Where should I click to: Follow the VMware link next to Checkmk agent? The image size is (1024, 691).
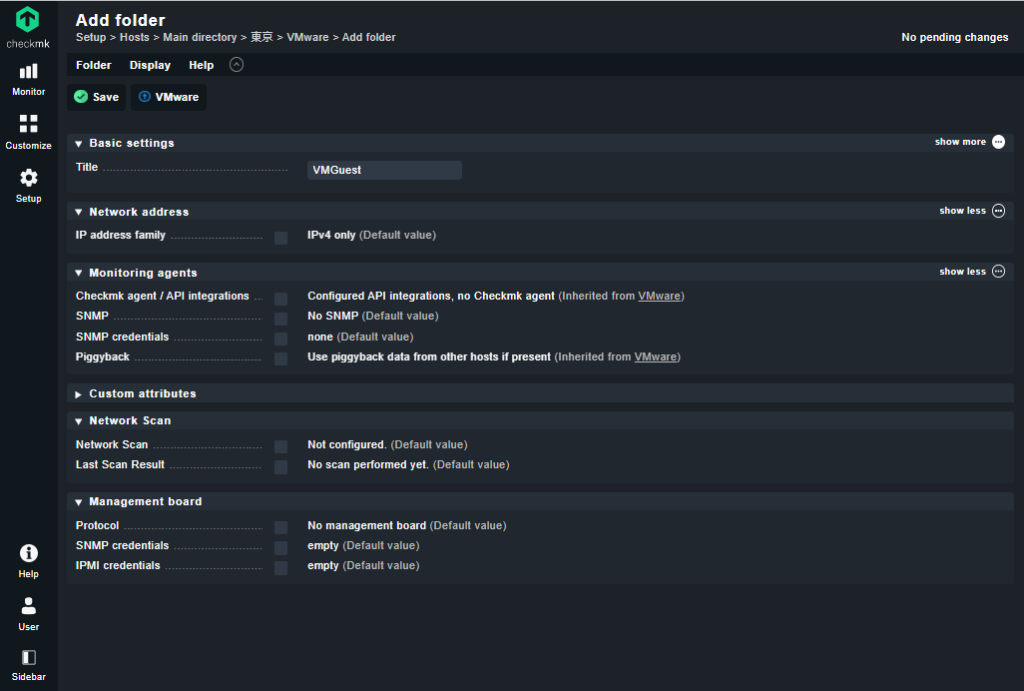point(659,296)
